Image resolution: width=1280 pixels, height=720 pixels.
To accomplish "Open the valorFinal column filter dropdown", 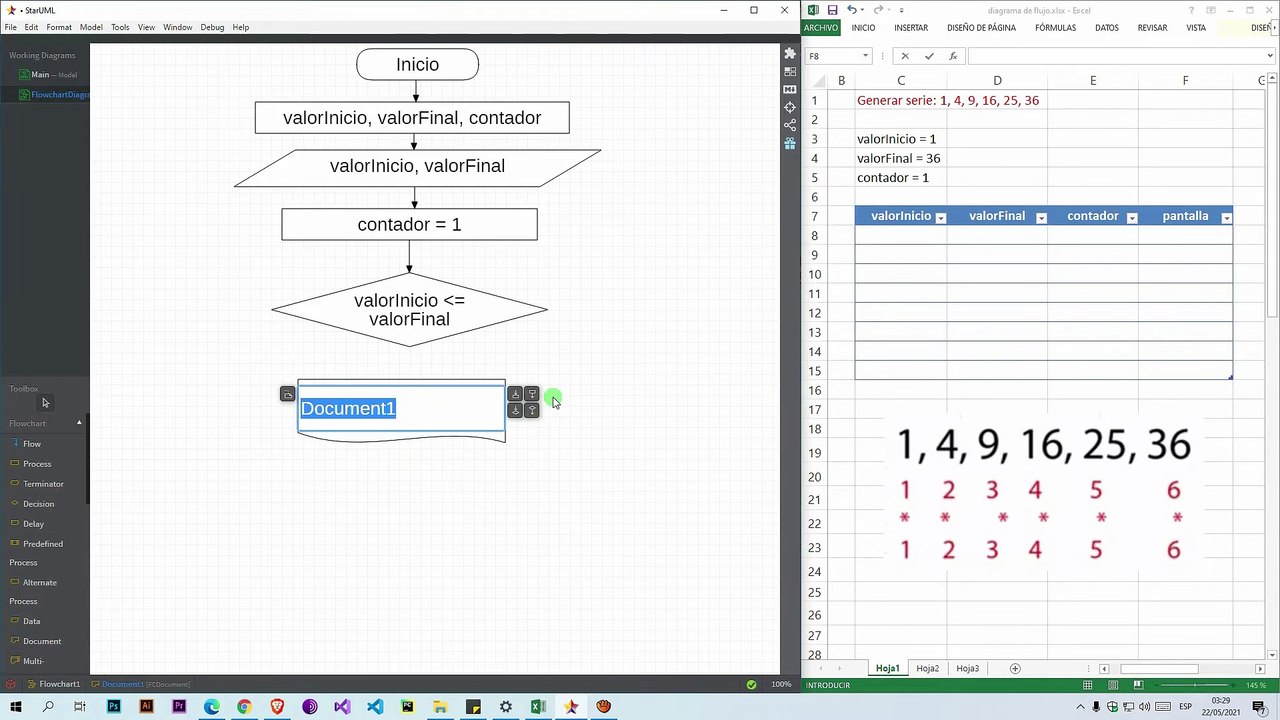I will coord(1041,217).
